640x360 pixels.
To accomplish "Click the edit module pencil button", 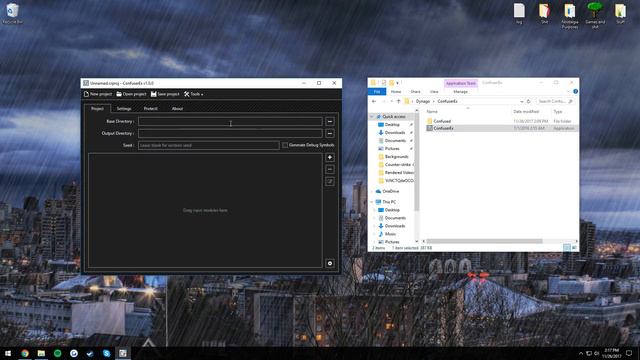I will [330, 181].
